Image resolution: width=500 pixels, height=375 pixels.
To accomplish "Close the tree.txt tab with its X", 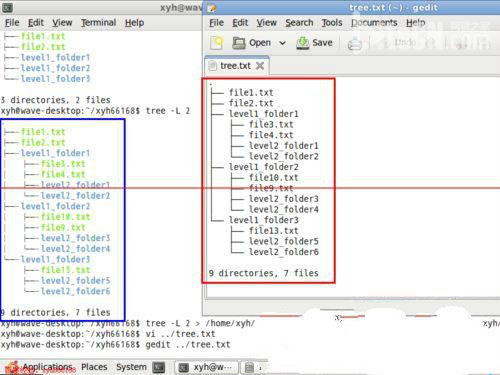I will pos(260,66).
